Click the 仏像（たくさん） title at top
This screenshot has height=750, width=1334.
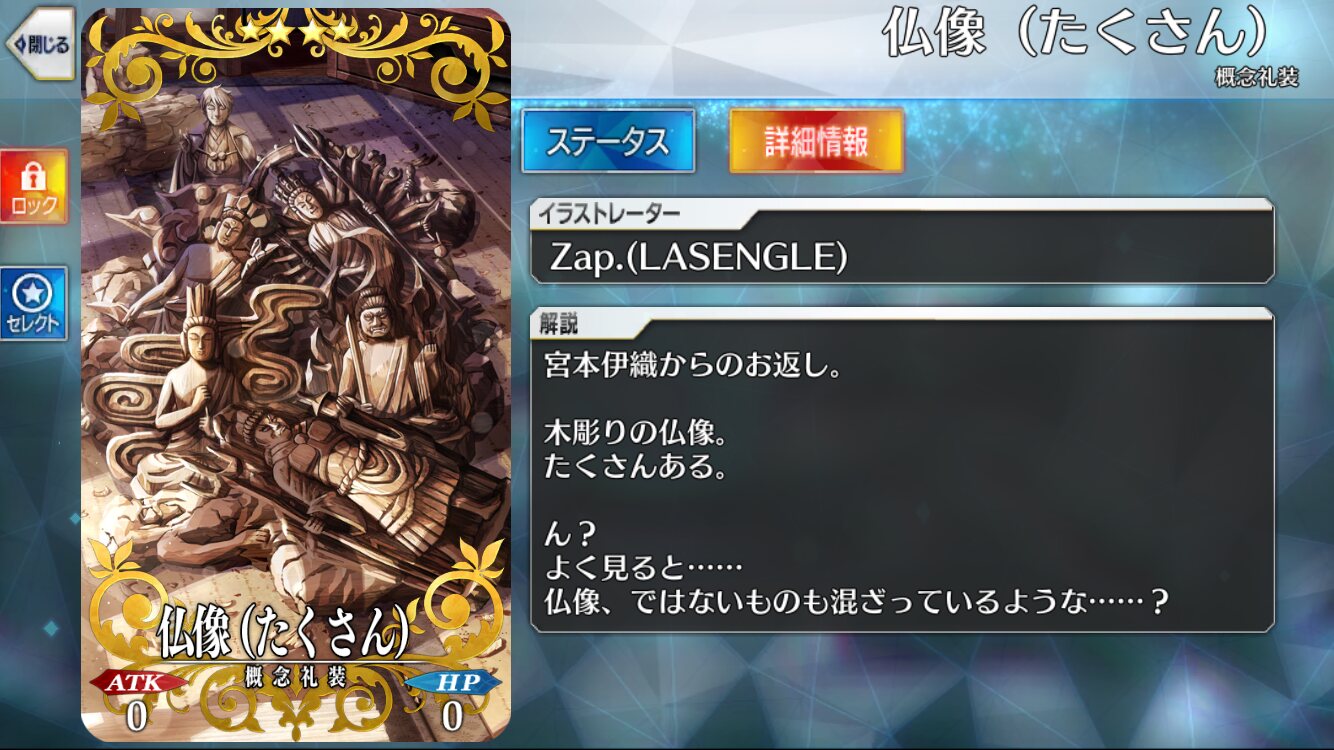1076,35
